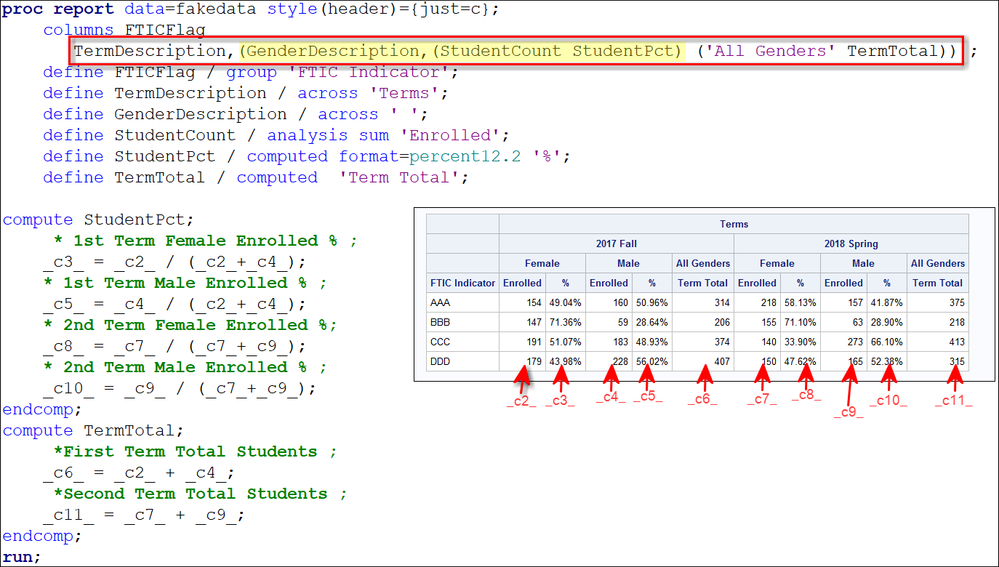
Task: Click the 'compute StudentPct;' line
Action: tap(98, 220)
